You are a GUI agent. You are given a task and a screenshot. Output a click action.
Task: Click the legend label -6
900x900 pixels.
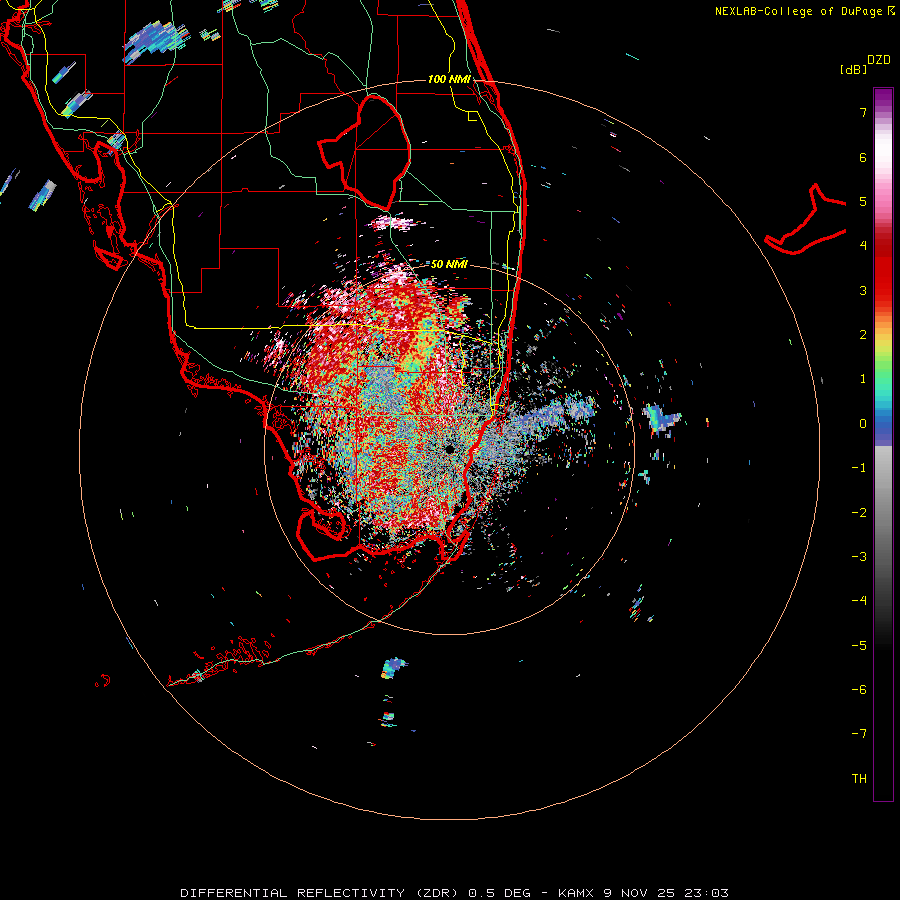pyautogui.click(x=859, y=689)
